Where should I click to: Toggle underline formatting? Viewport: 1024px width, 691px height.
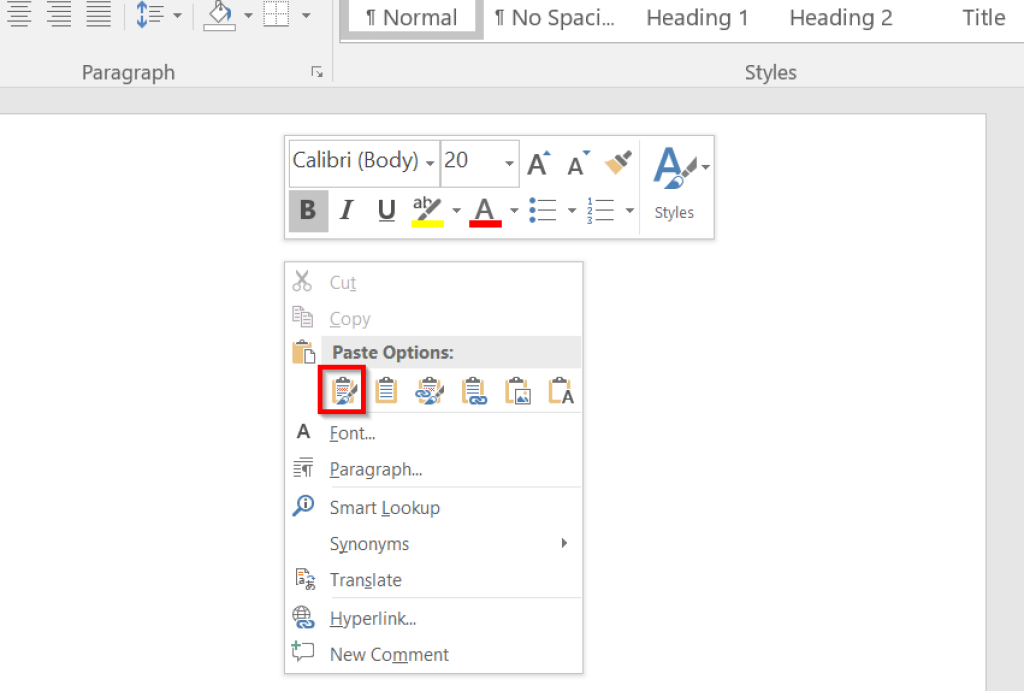click(x=386, y=210)
